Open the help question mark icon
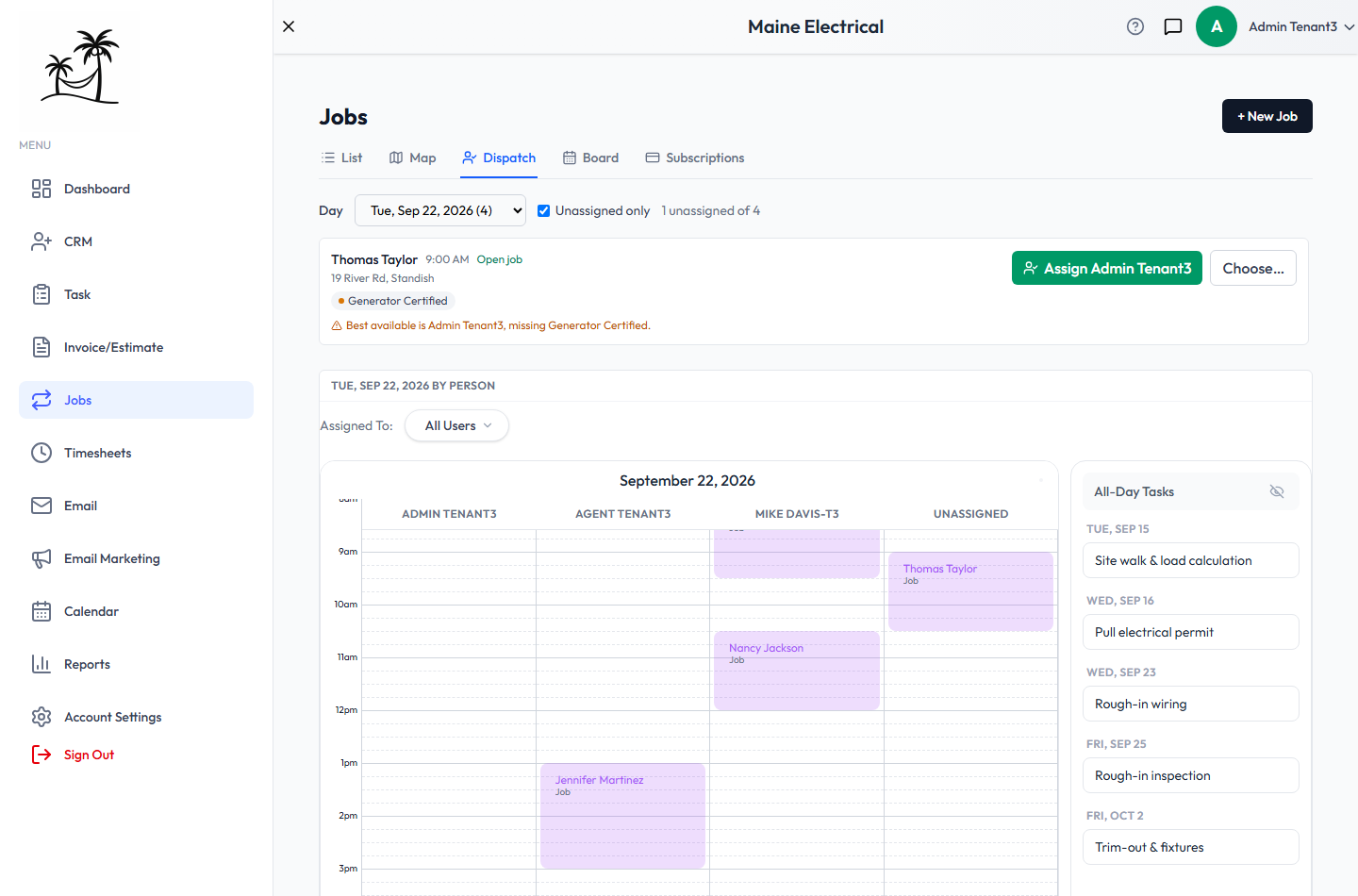Image resolution: width=1358 pixels, height=896 pixels. click(1135, 26)
